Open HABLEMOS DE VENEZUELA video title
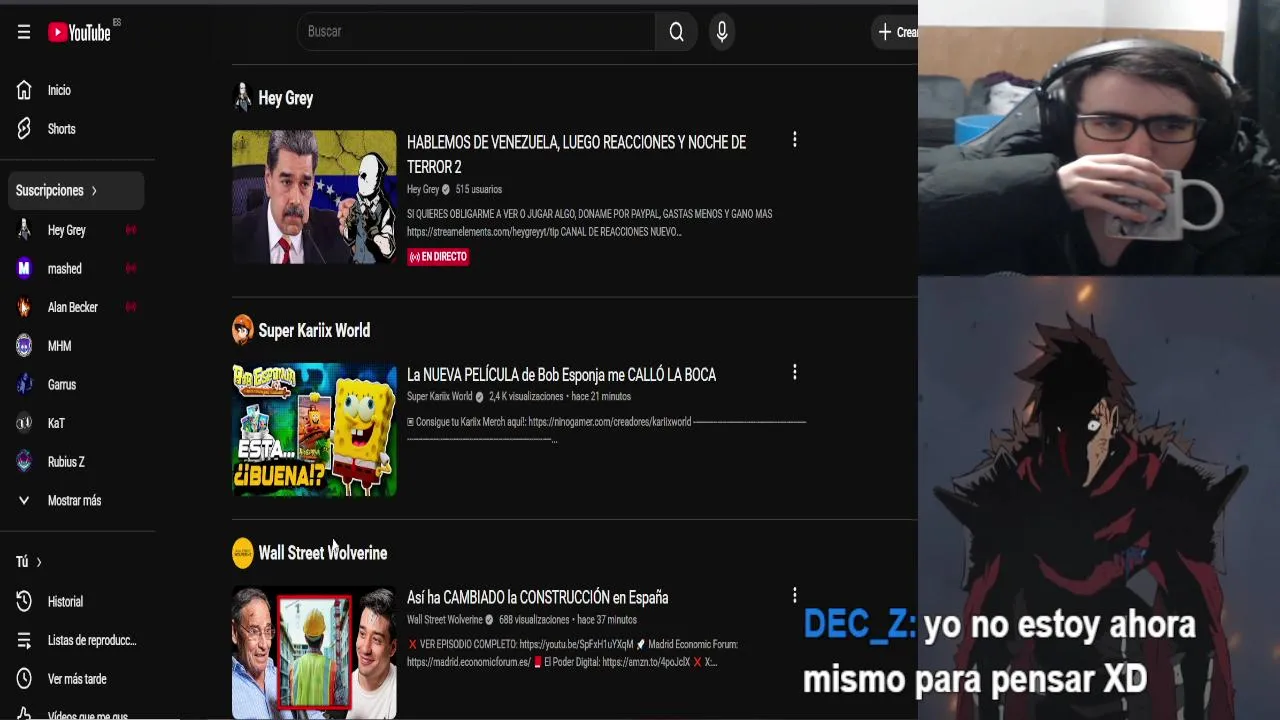1280x720 pixels. click(576, 154)
